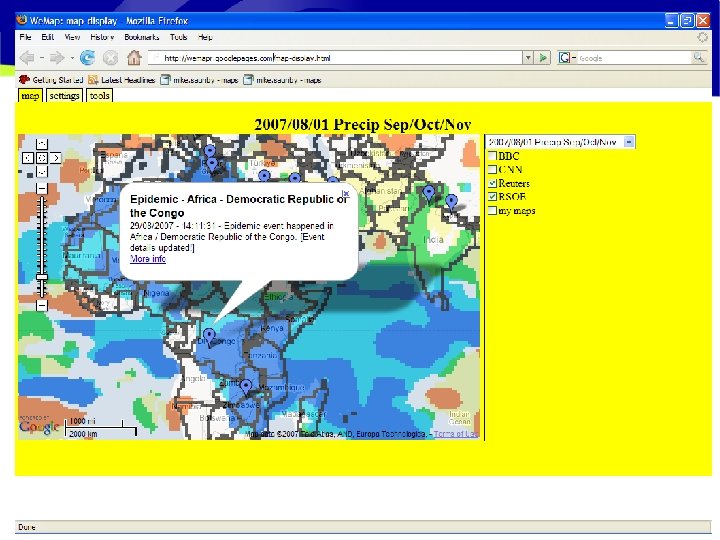
Task: Open the Terms of Use link on map
Action: [x=456, y=433]
